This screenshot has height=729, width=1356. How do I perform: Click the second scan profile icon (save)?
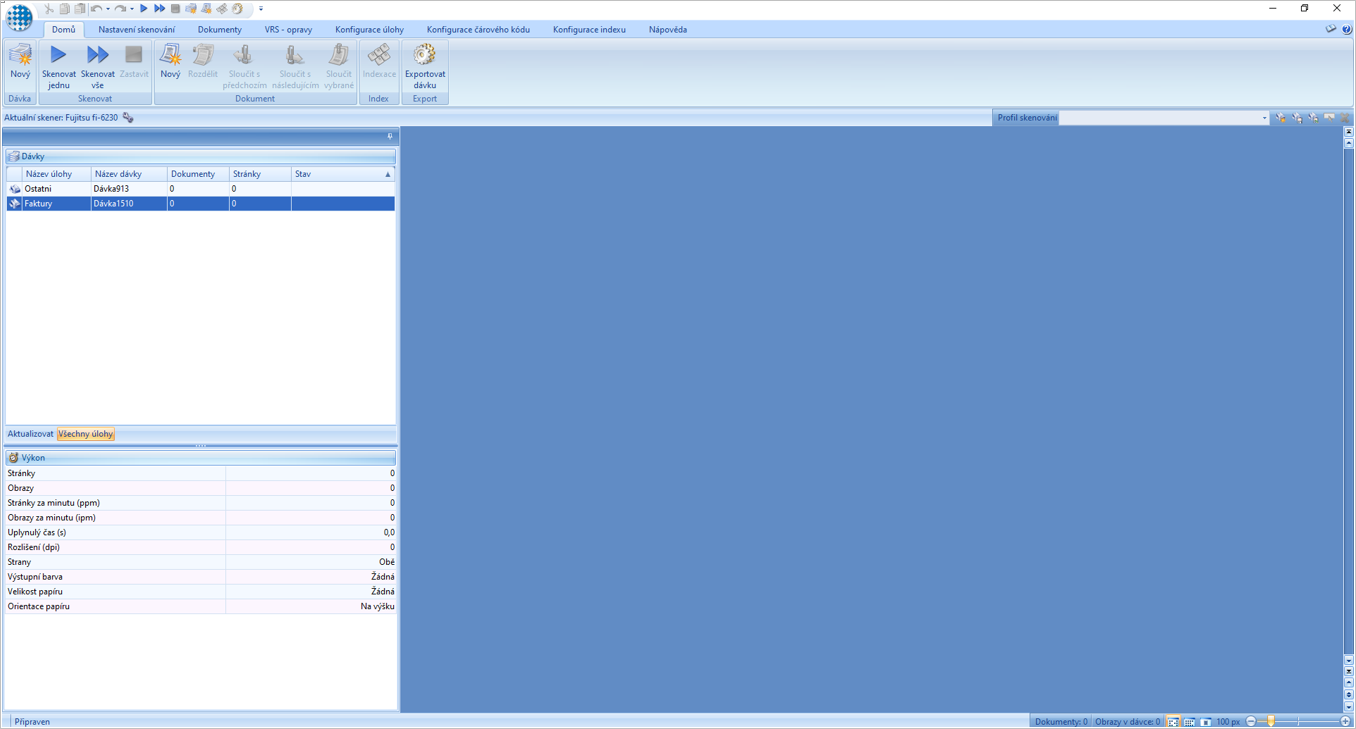(1297, 118)
